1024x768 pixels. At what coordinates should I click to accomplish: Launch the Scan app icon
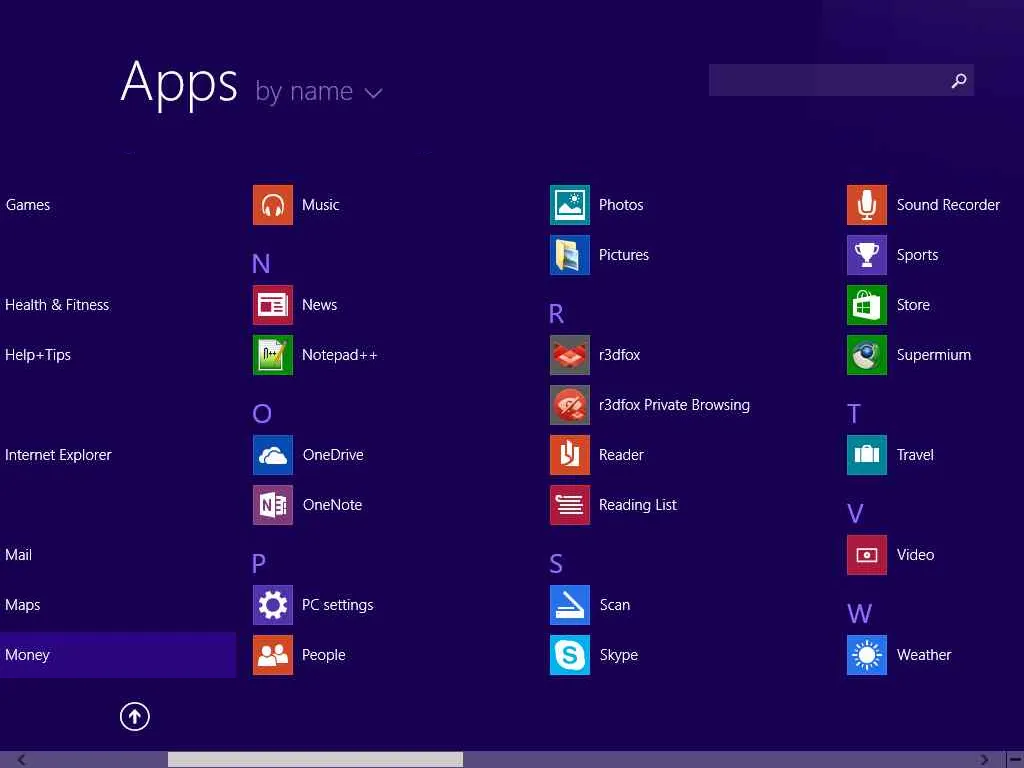pyautogui.click(x=569, y=605)
